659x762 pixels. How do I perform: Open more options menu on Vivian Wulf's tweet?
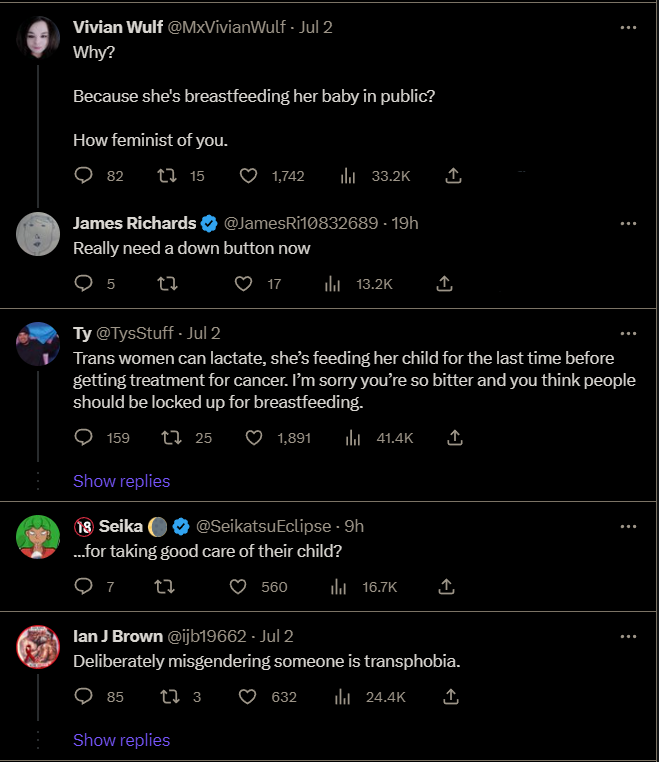tap(628, 28)
